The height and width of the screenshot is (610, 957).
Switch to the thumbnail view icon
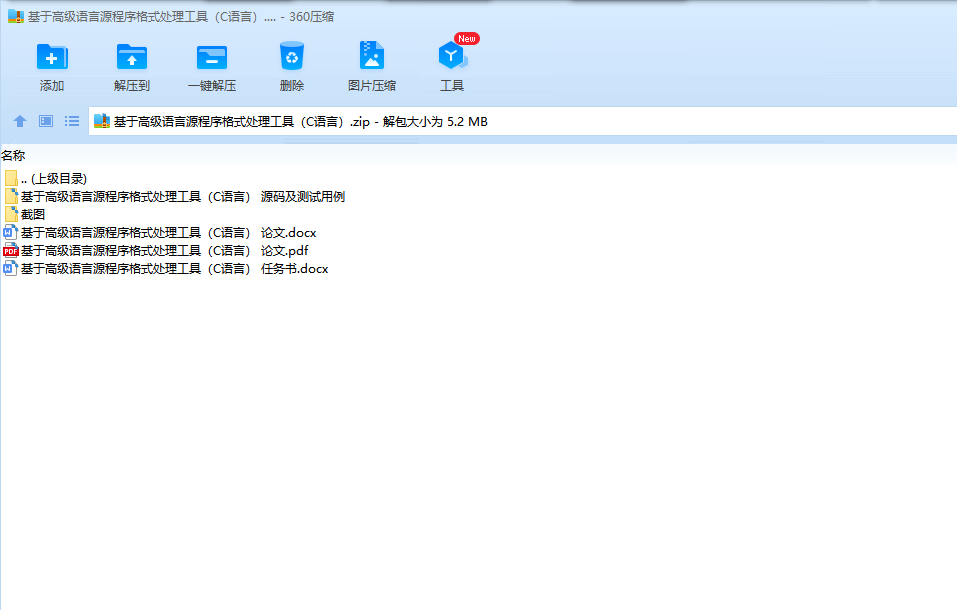(x=46, y=121)
